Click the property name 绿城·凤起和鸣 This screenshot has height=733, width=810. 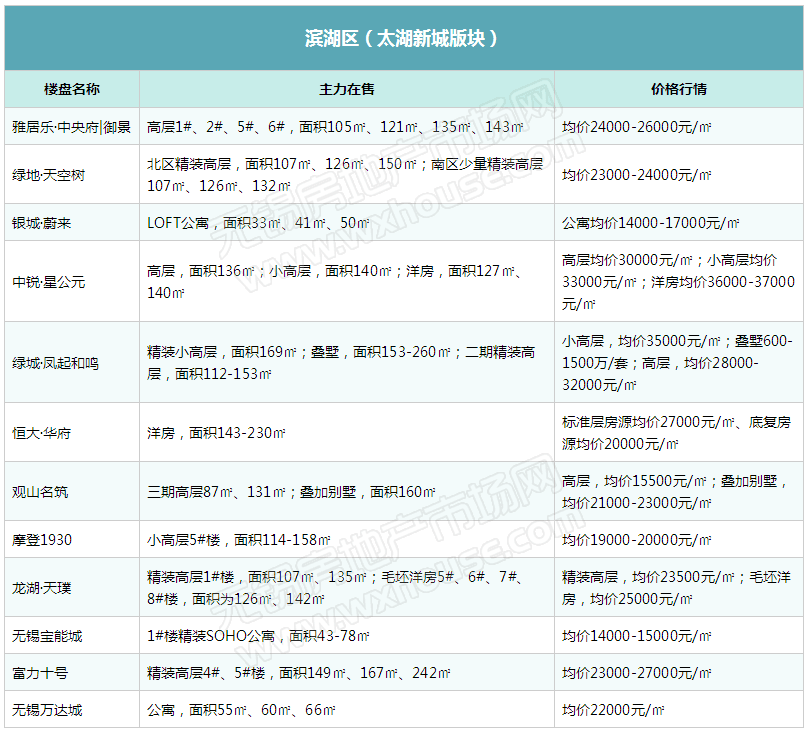(55, 363)
